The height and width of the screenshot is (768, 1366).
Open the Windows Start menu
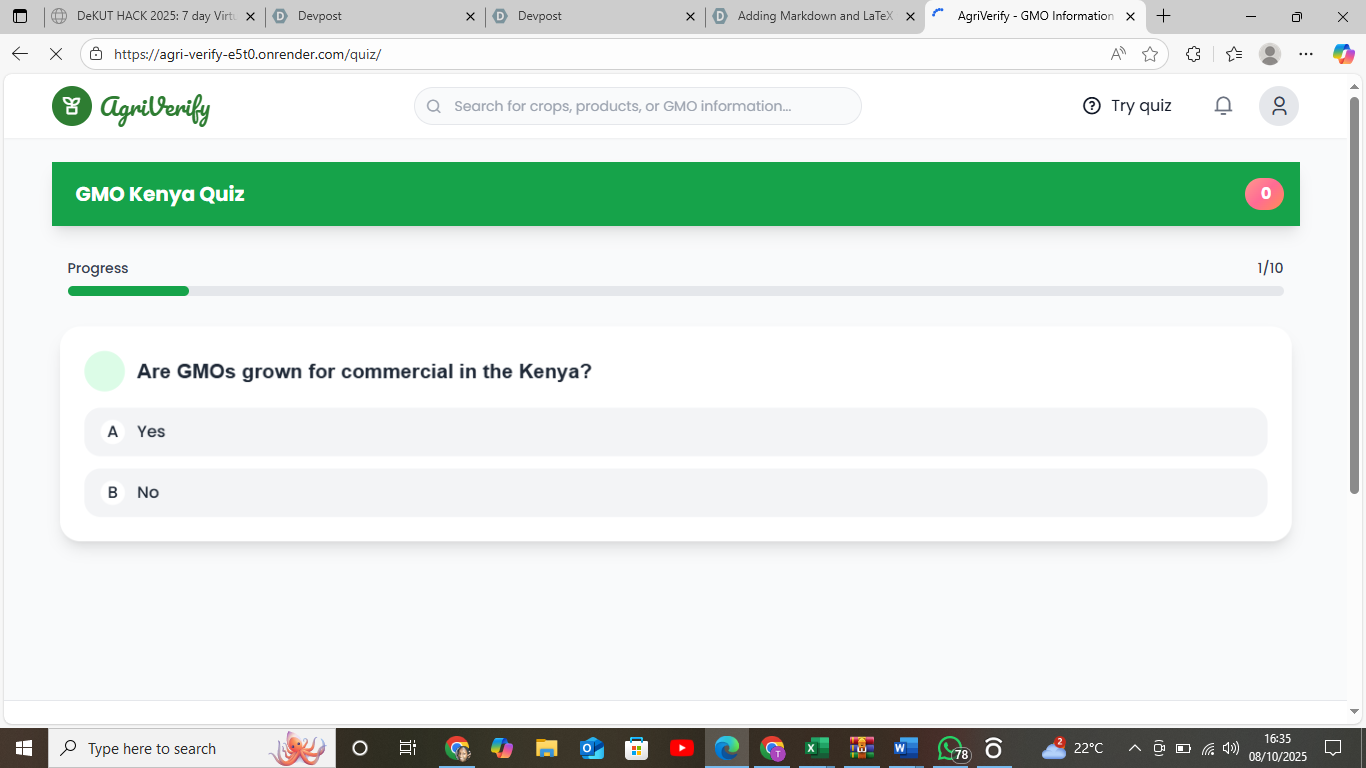pos(23,748)
